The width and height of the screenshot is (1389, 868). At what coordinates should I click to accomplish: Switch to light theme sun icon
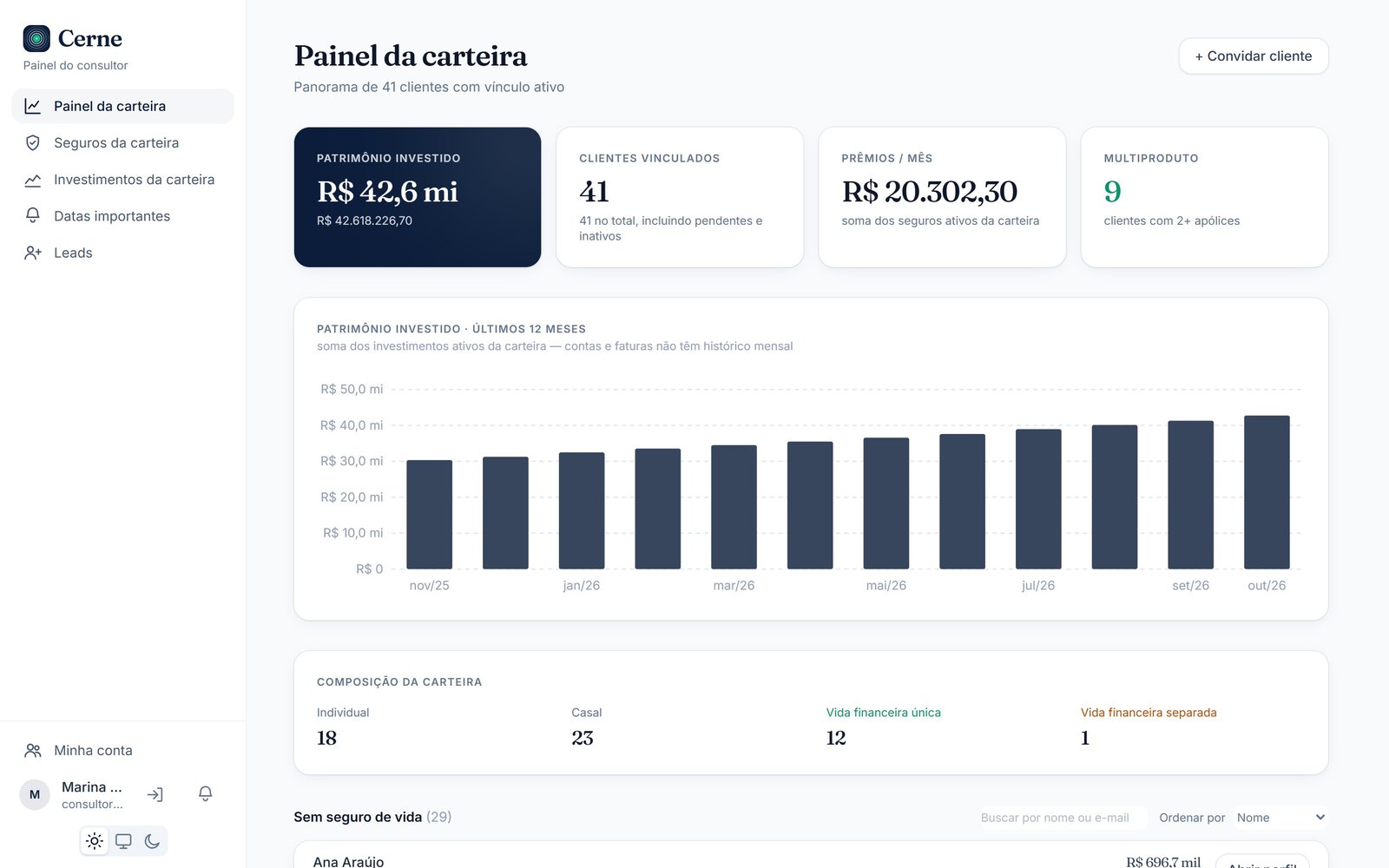[x=95, y=841]
